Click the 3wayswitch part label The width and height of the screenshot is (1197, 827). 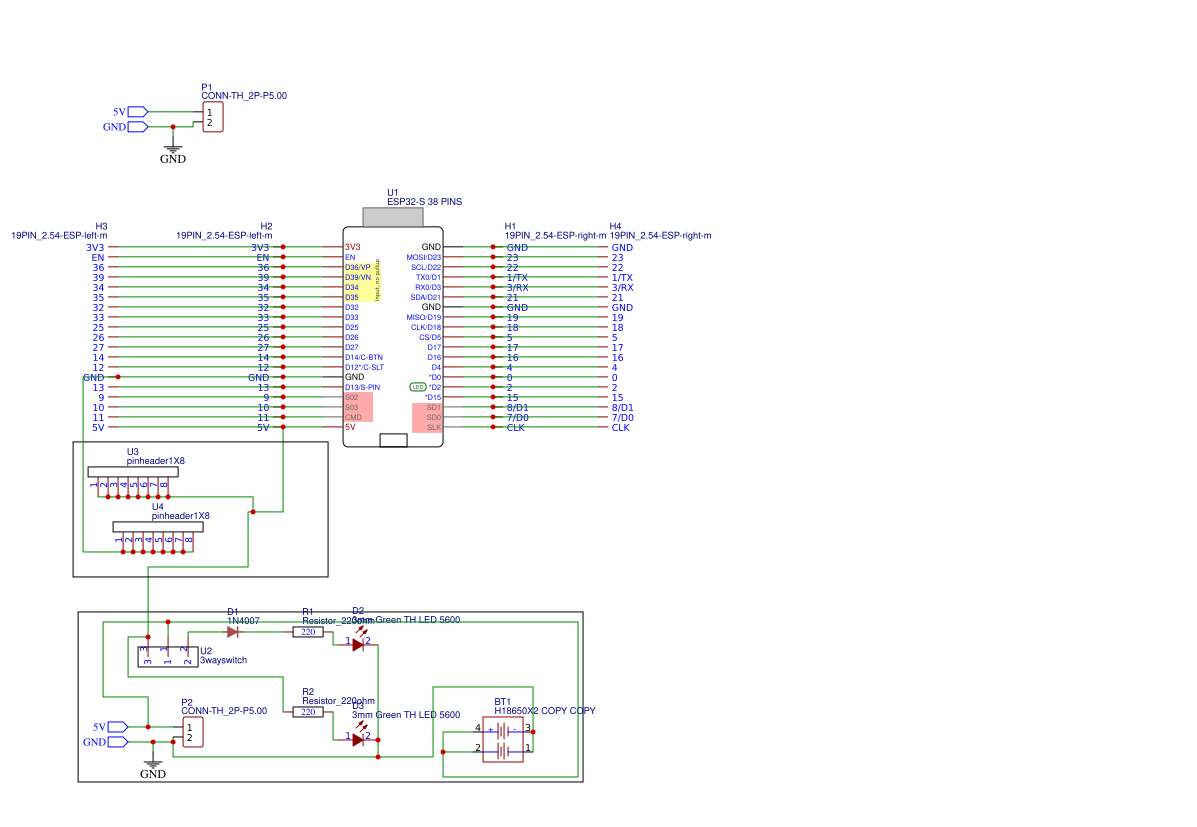(224, 661)
